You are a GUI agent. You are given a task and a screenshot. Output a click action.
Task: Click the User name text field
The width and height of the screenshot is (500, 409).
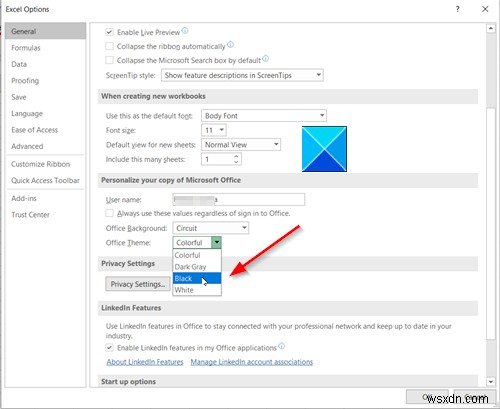point(239,200)
